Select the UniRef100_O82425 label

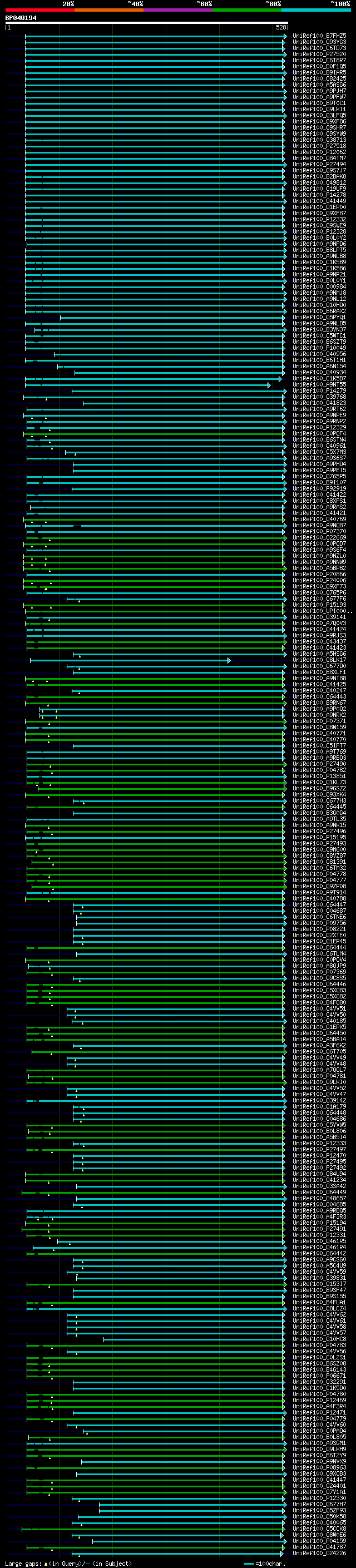(319, 78)
